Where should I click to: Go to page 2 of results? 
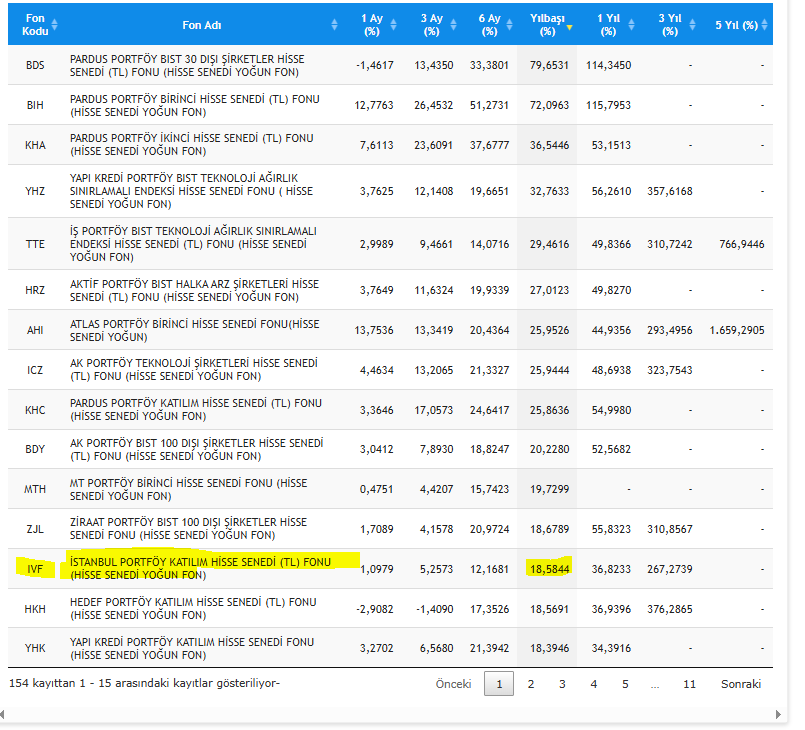(x=531, y=684)
